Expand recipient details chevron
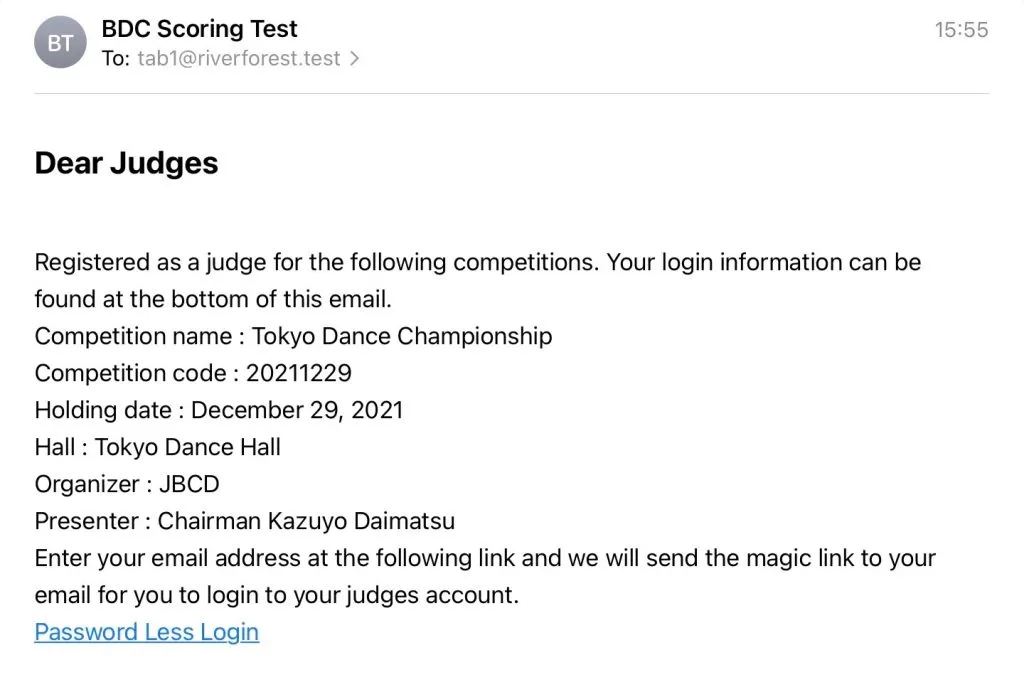Image resolution: width=1024 pixels, height=692 pixels. 354,59
